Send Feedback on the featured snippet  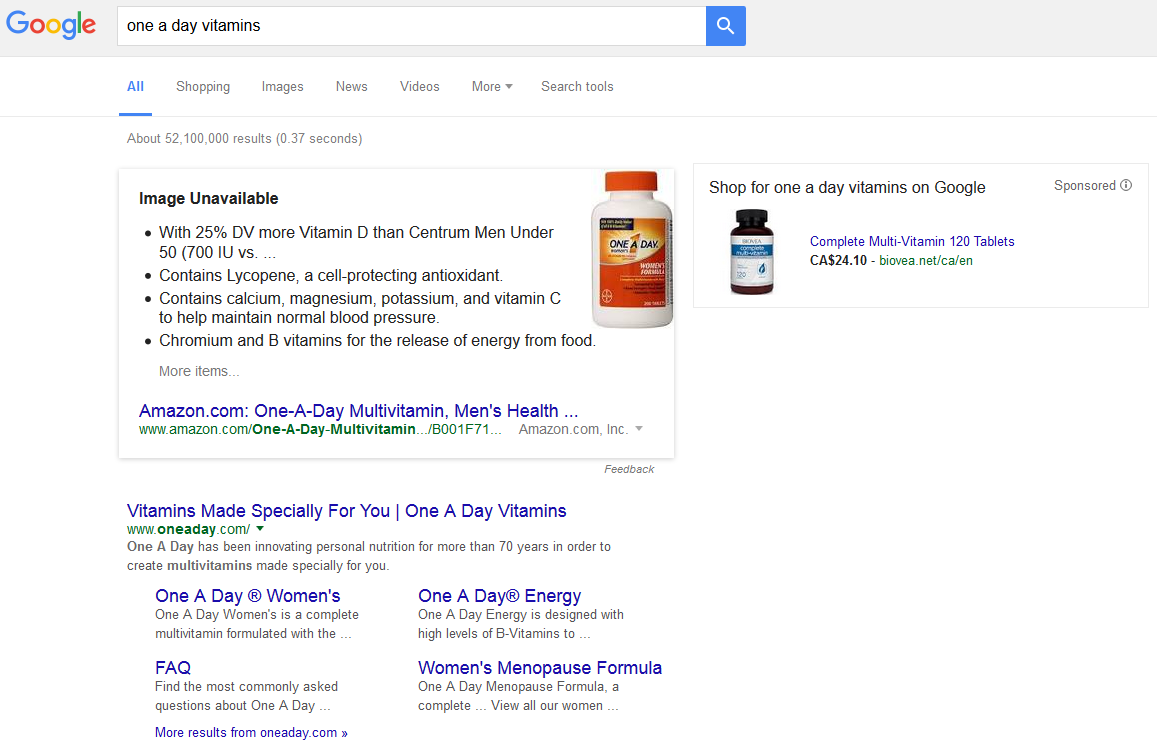point(629,469)
